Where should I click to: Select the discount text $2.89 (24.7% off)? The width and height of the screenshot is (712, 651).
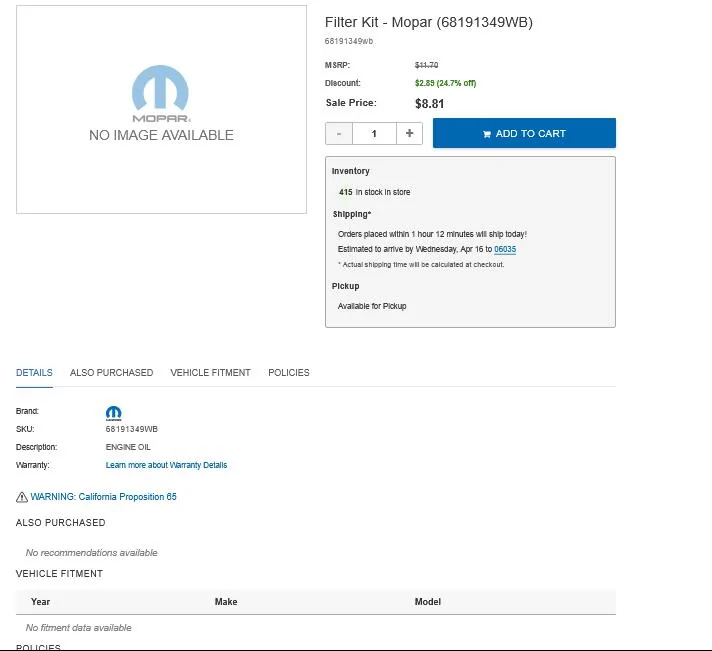point(445,83)
